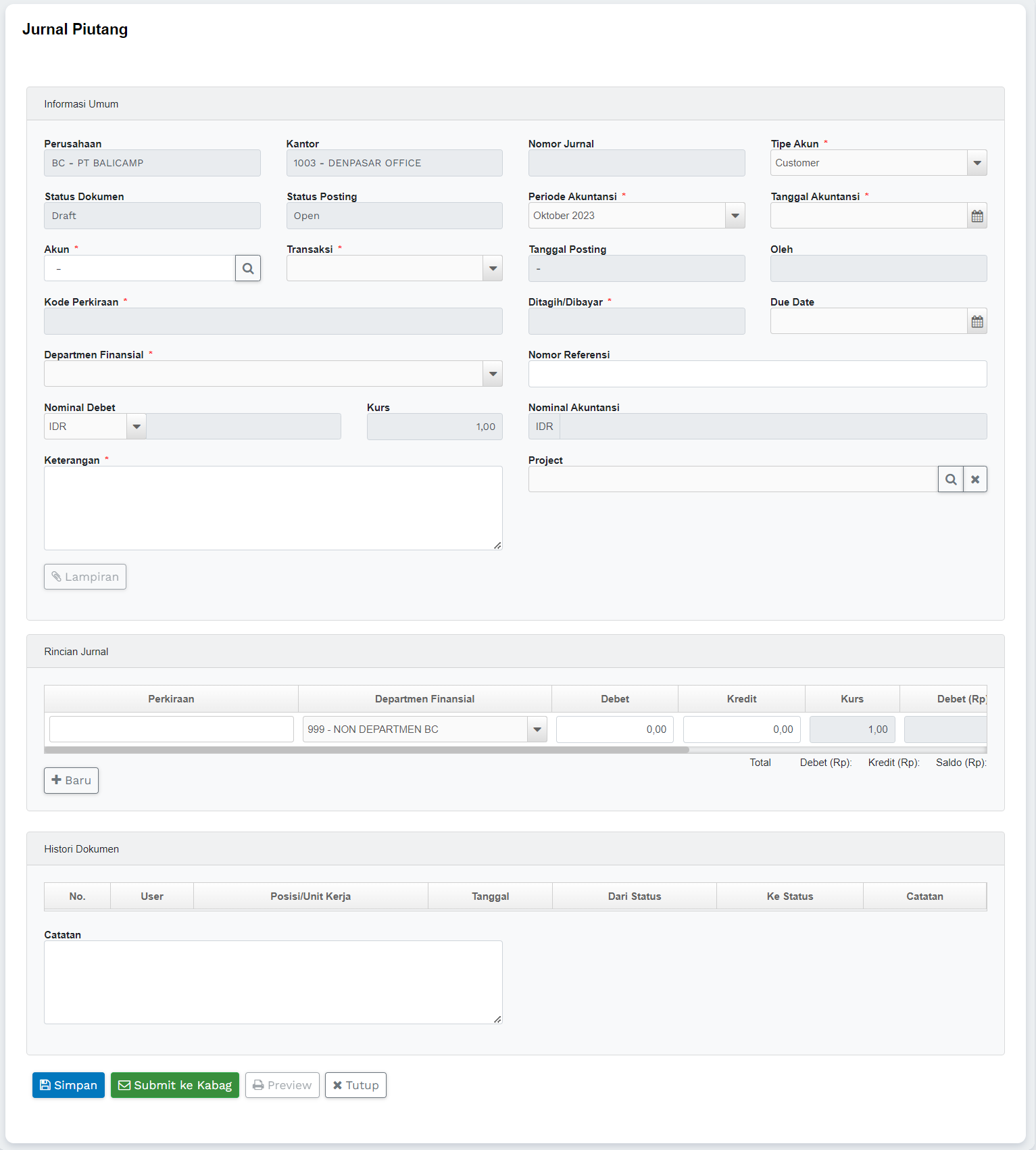Open the Departmen Finansial dropdown in Informasi Umum
Image resolution: width=1036 pixels, height=1150 pixels.
click(x=493, y=374)
